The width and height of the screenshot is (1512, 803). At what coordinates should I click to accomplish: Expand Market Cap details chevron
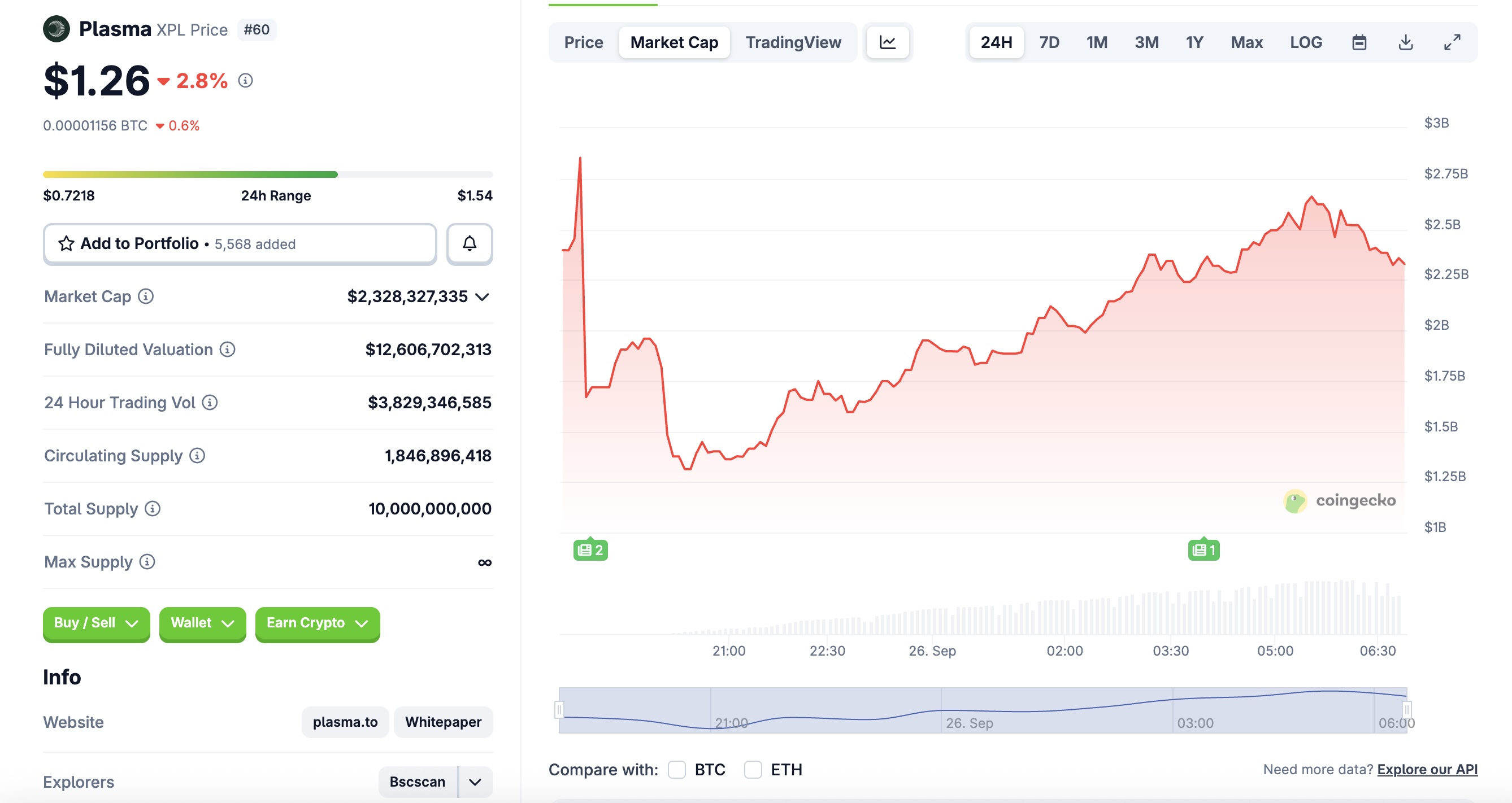pos(482,297)
